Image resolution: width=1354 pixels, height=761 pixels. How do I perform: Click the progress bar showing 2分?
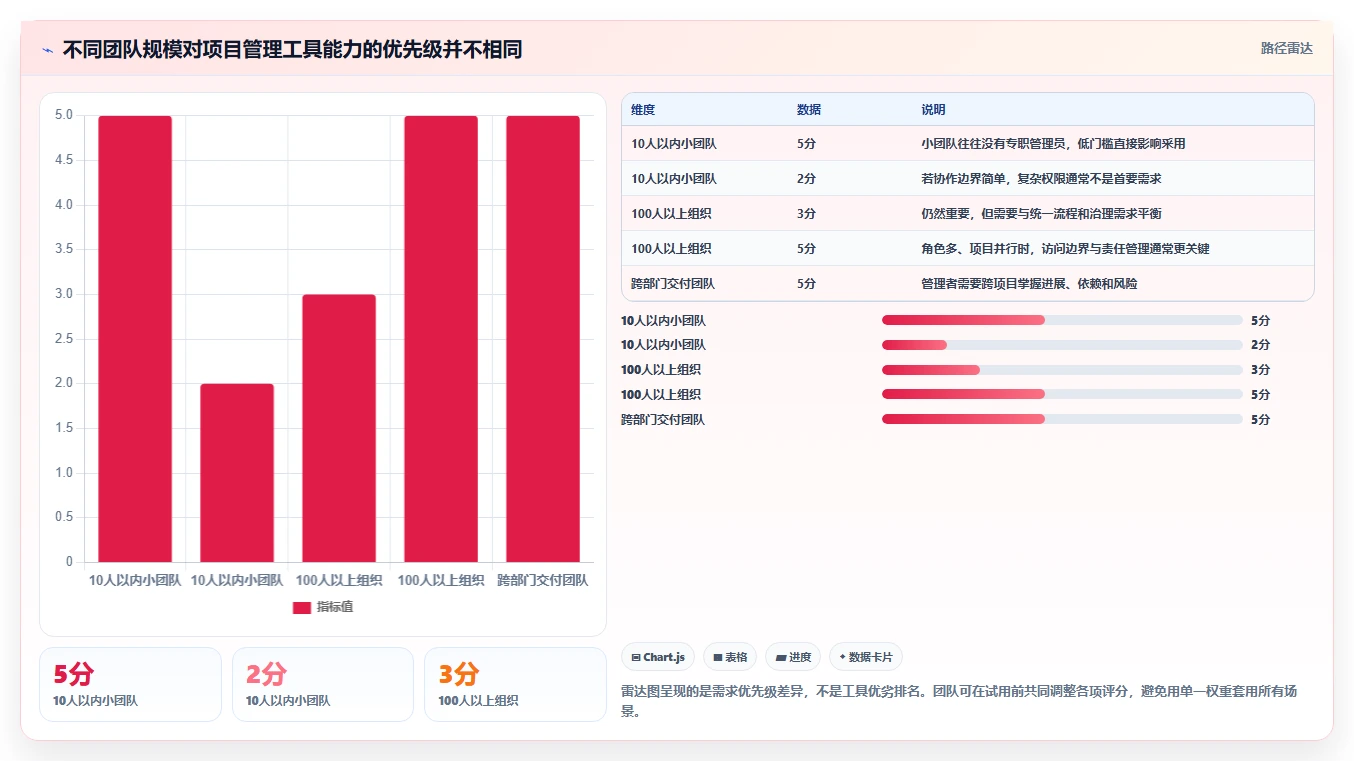(x=1062, y=345)
